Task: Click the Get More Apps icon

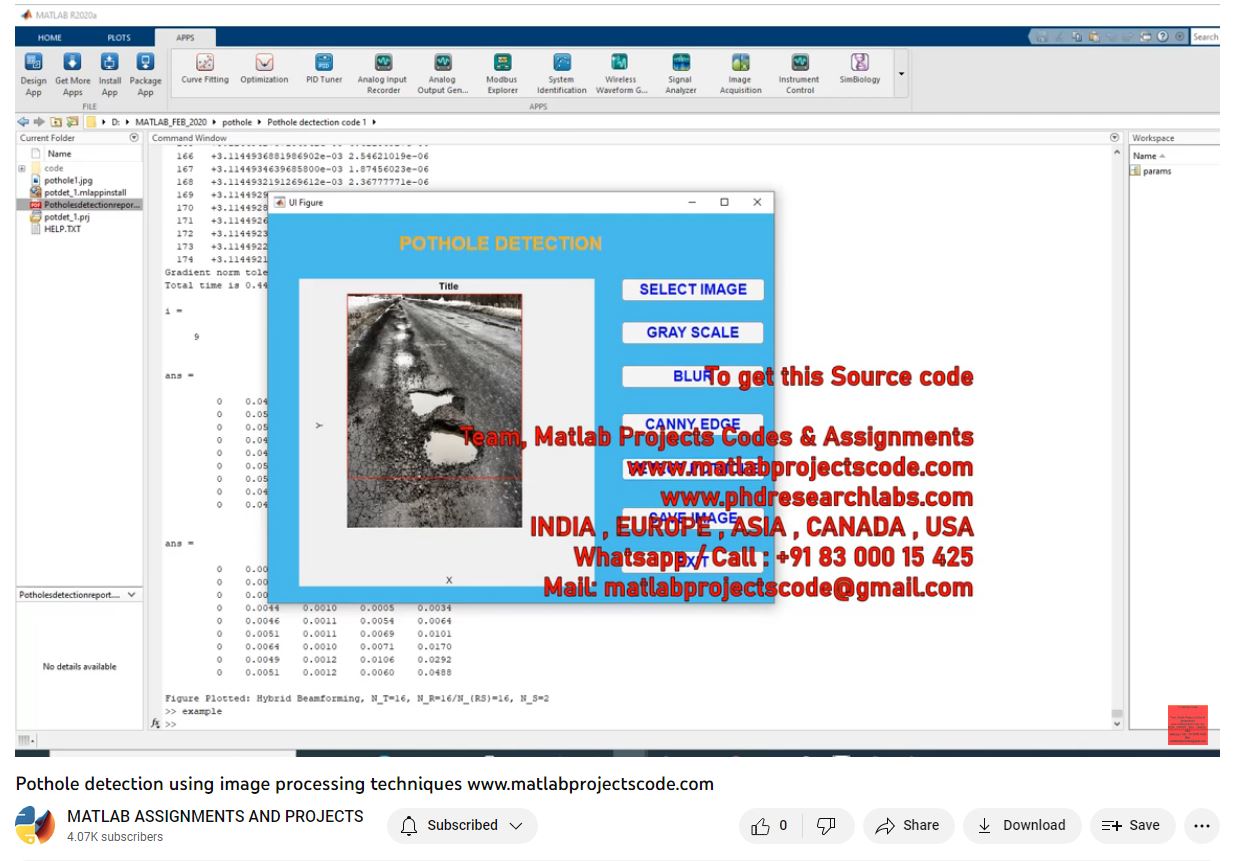Action: click(72, 75)
